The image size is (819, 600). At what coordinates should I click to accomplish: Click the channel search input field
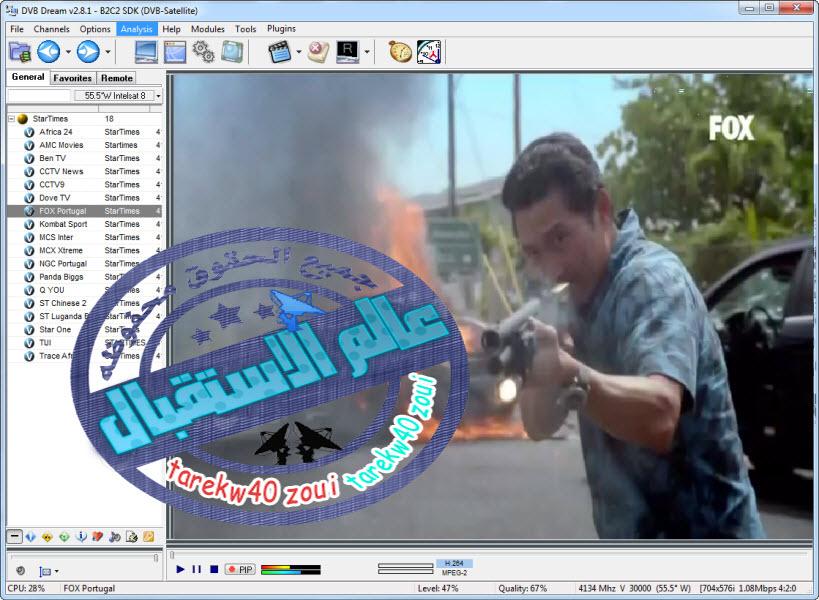point(39,96)
